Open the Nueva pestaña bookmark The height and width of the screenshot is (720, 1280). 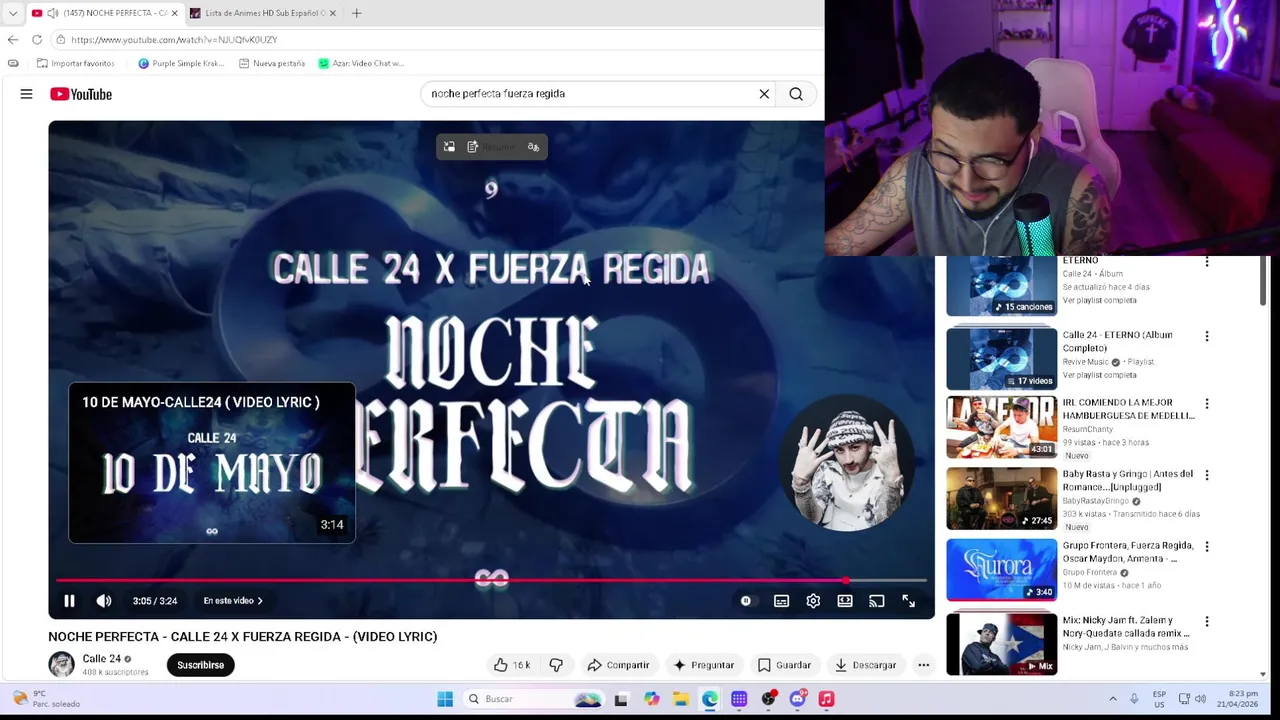tap(272, 63)
